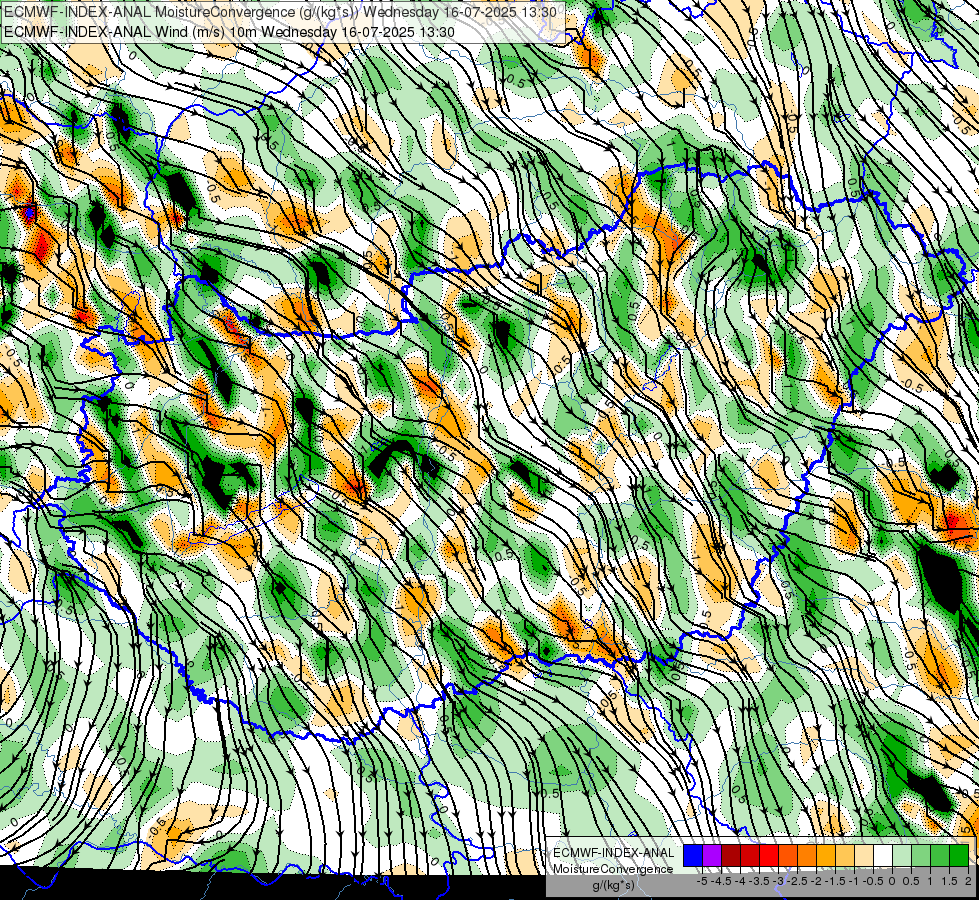Click ECMWF-INDEX-ANAL label in legend box
979x900 pixels.
click(613, 853)
